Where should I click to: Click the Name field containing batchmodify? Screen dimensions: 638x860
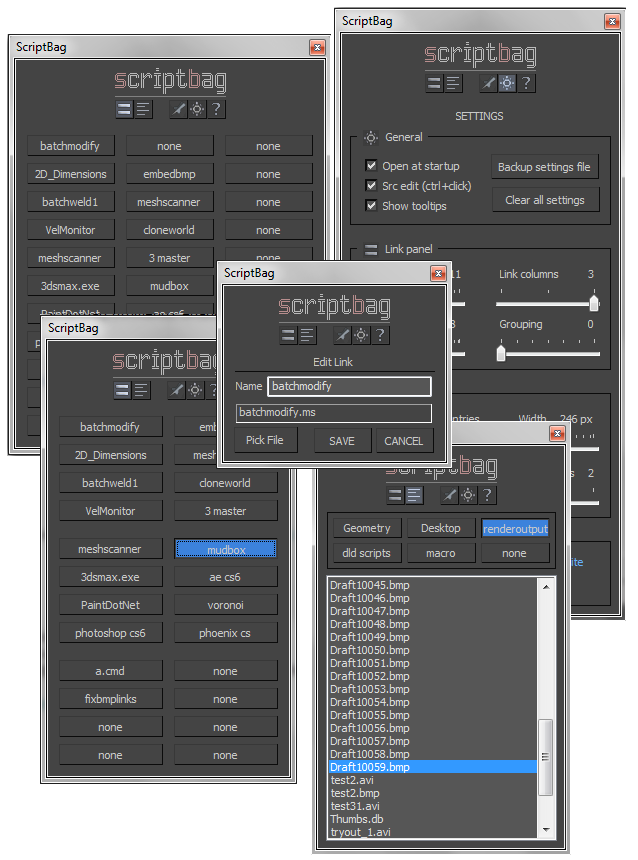pos(349,386)
